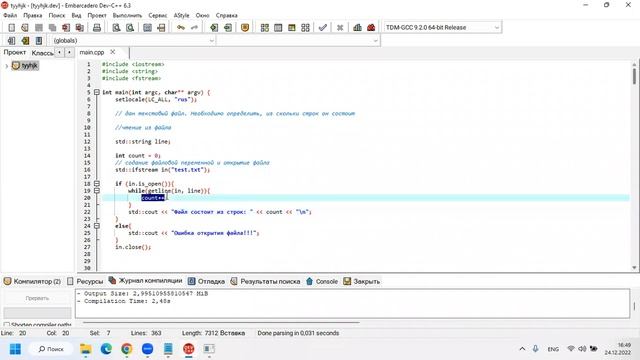Click the compile log vertical scrollbar

pos(634,306)
